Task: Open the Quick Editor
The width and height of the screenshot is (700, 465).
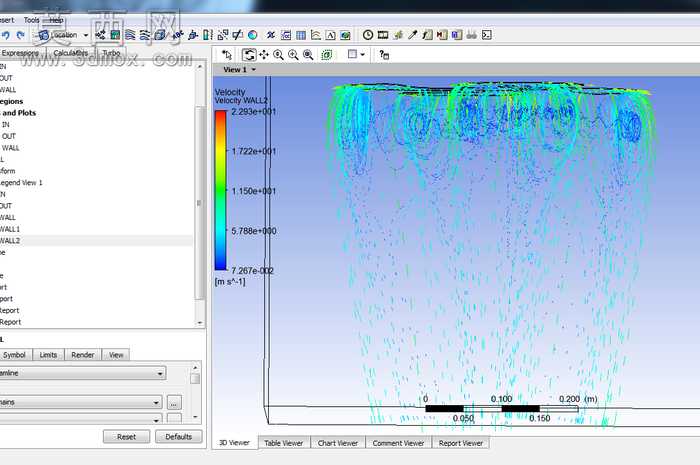Action: point(398,35)
